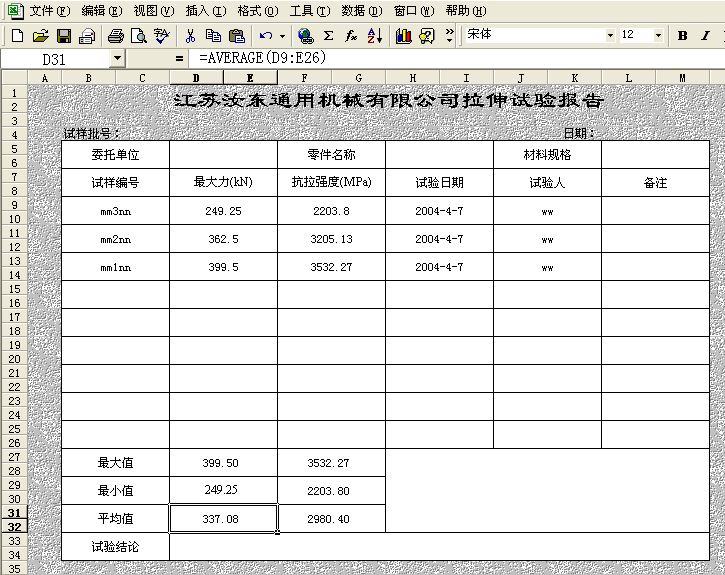Image resolution: width=725 pixels, height=575 pixels.
Task: Click the 委托单位 header cell
Action: click(x=116, y=154)
